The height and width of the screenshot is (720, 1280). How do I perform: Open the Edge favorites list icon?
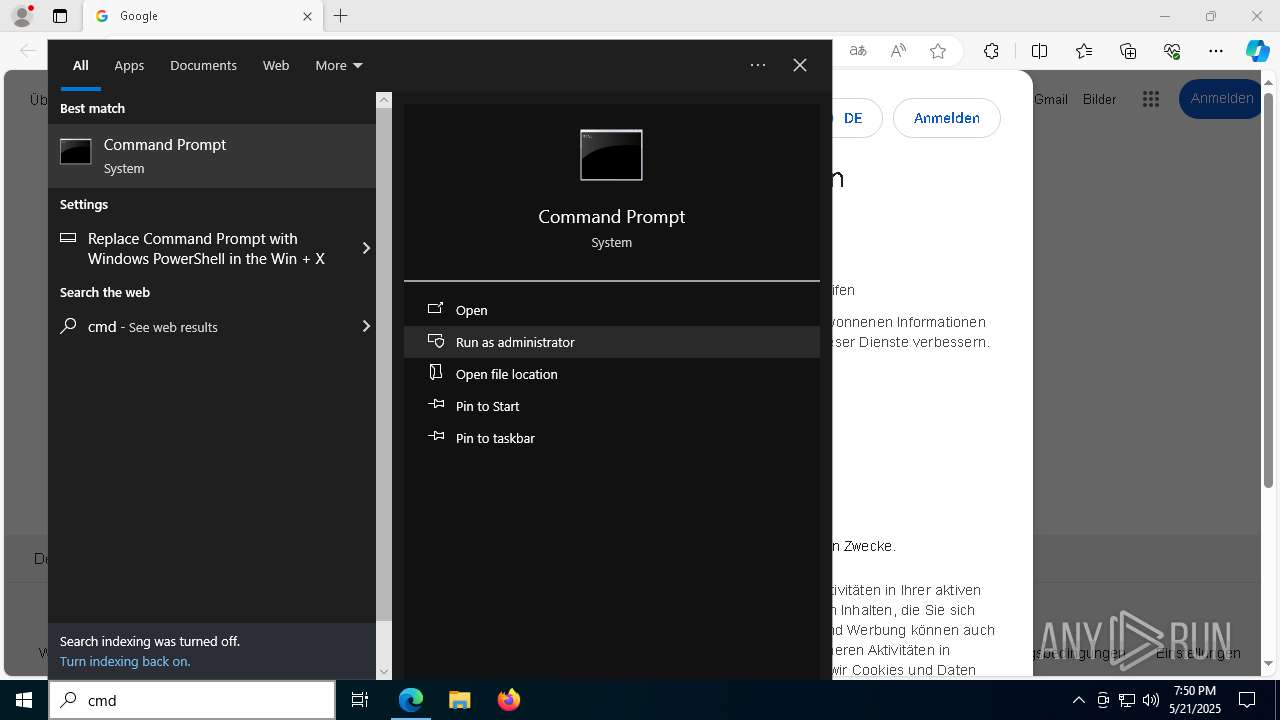[1084, 51]
